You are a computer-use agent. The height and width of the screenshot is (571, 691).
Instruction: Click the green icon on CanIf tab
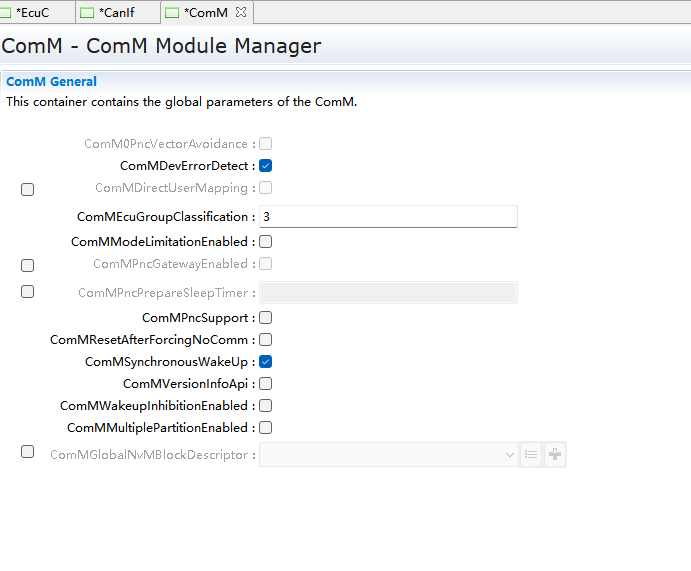click(x=86, y=13)
